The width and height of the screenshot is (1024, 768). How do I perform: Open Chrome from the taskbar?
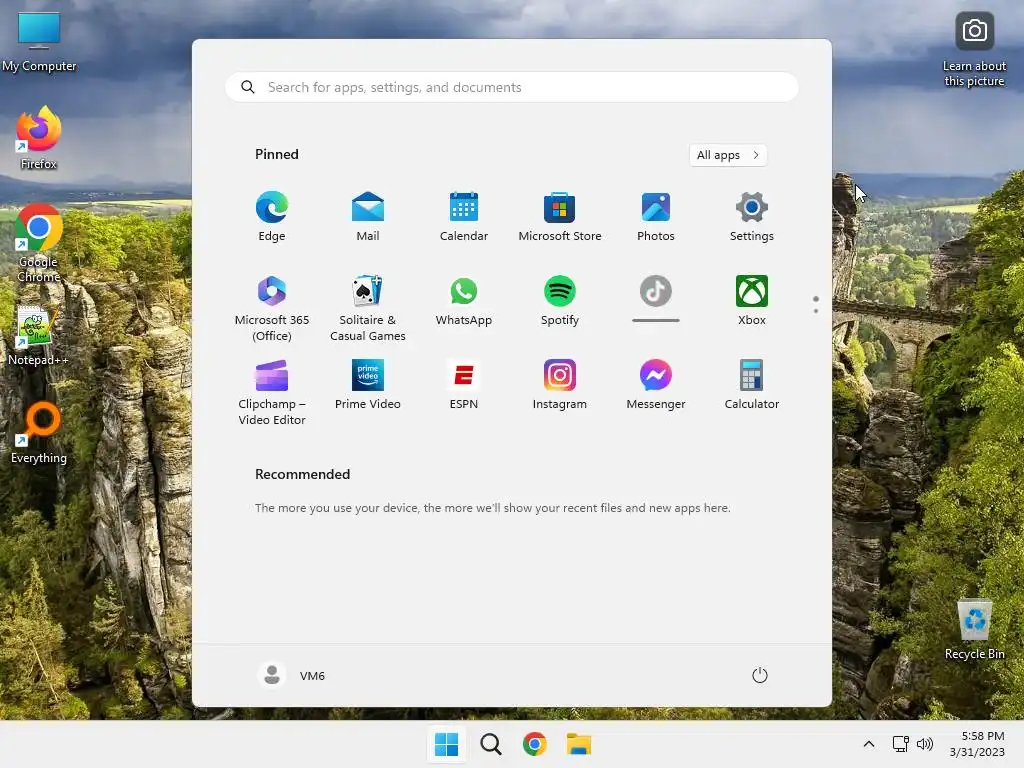tap(534, 744)
